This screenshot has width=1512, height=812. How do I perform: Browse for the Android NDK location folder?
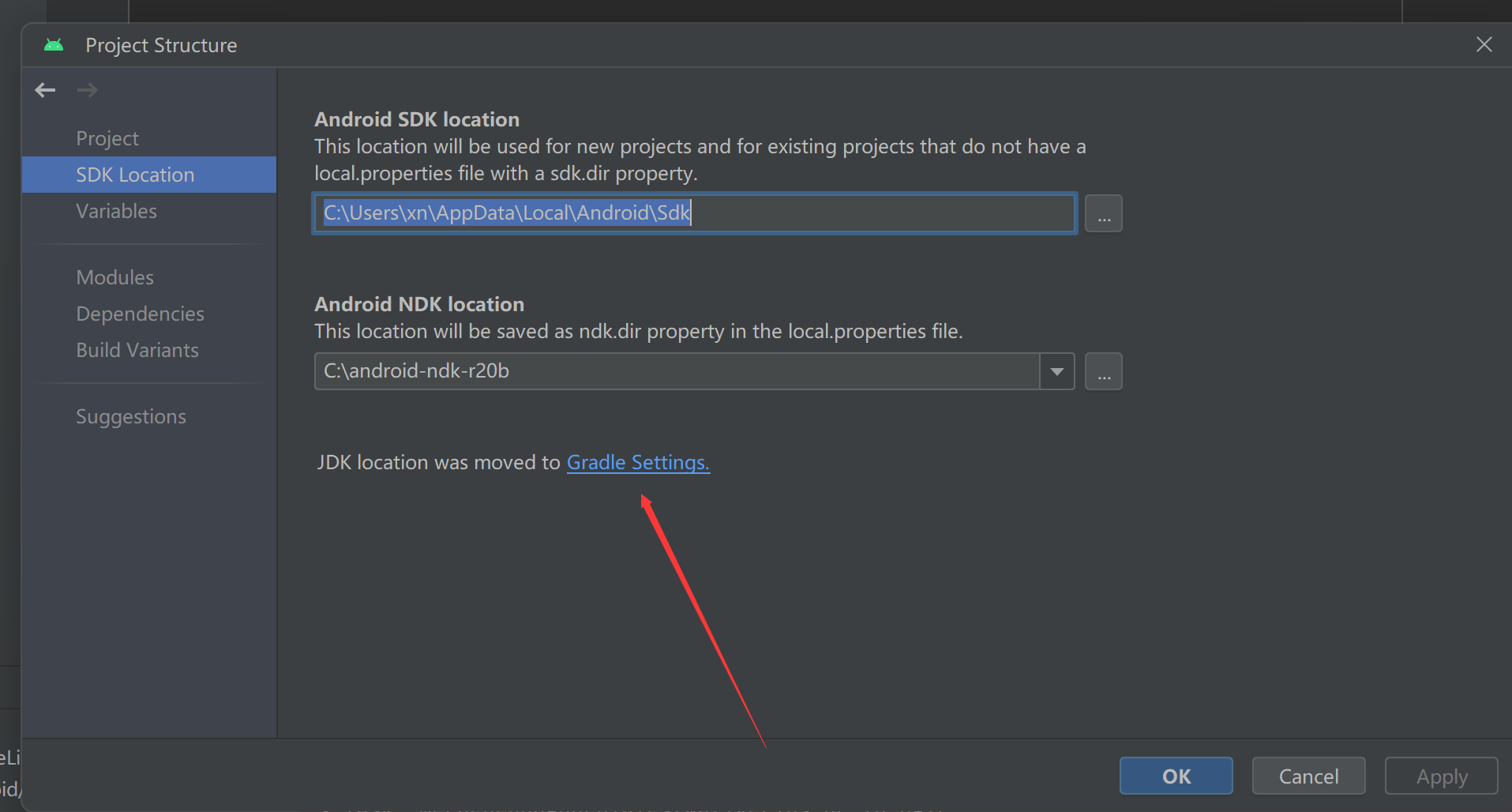point(1103,371)
